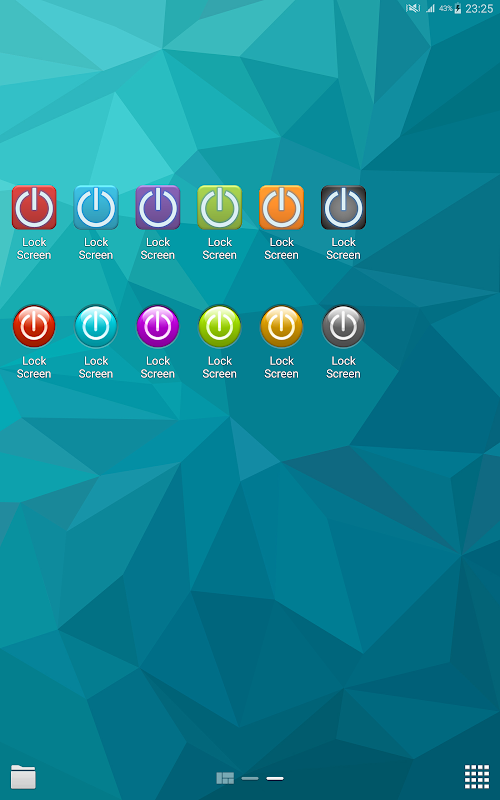Tap the lime green round Lock Screen icon
The height and width of the screenshot is (800, 500).
(x=219, y=327)
